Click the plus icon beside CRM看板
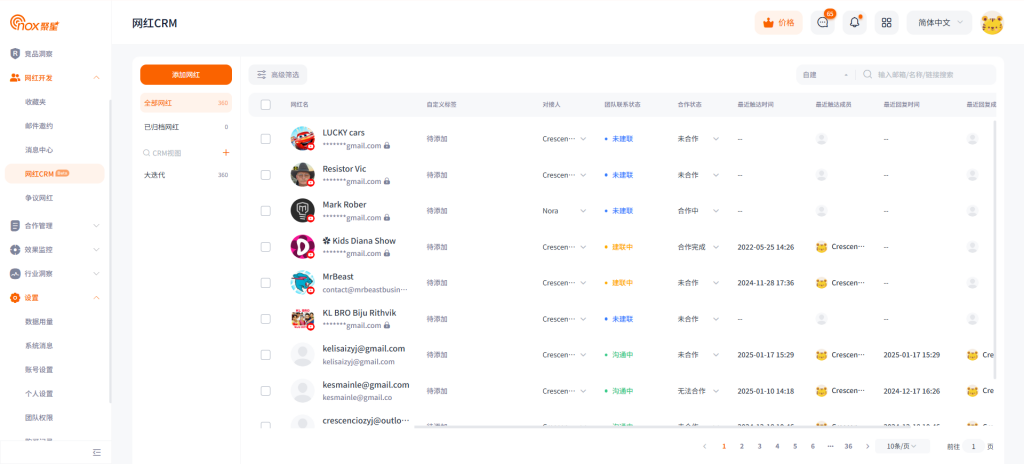This screenshot has width=1024, height=464. [x=226, y=153]
